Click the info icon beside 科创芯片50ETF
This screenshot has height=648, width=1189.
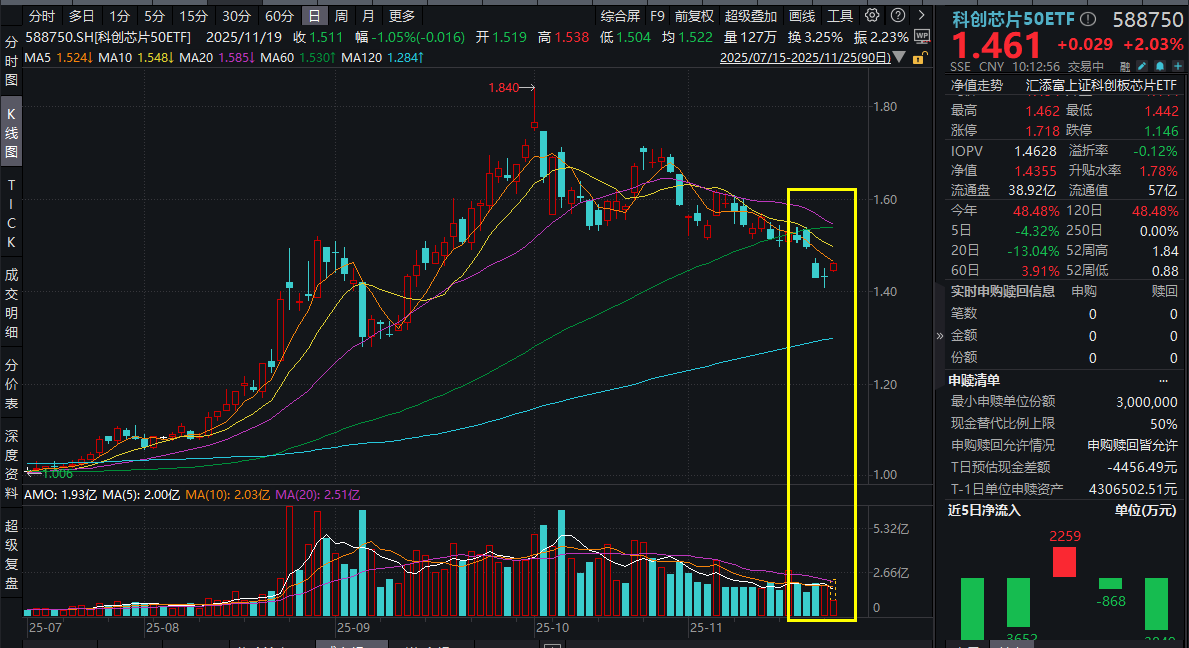tap(1088, 19)
